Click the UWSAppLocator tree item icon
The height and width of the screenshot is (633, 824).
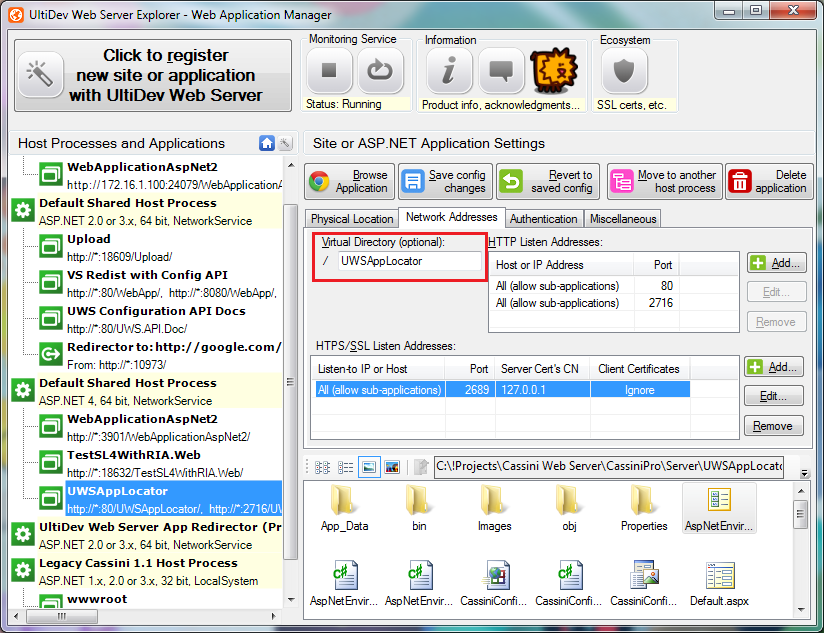(x=51, y=498)
